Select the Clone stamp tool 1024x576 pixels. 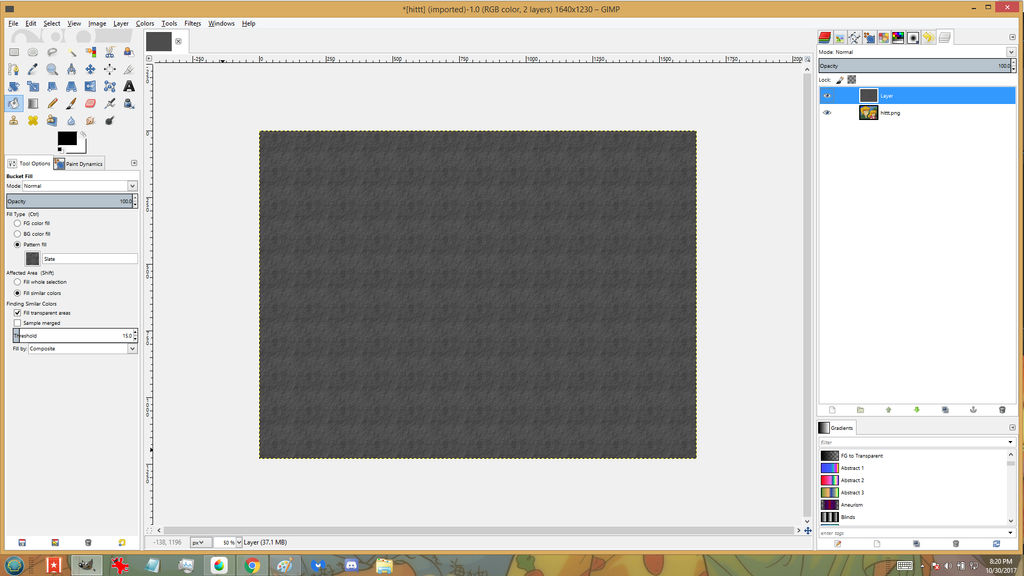[x=14, y=121]
